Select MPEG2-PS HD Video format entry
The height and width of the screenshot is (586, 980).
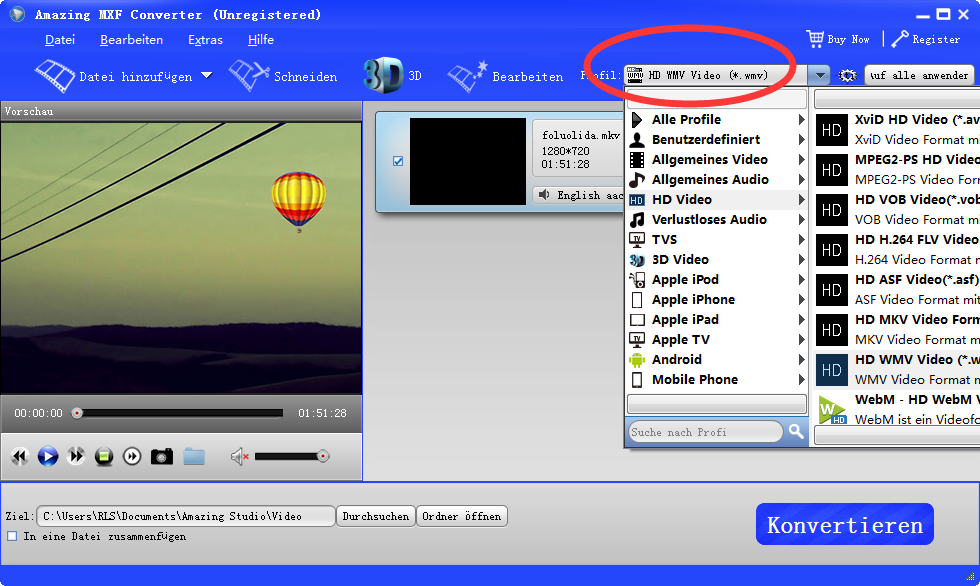pyautogui.click(x=897, y=169)
